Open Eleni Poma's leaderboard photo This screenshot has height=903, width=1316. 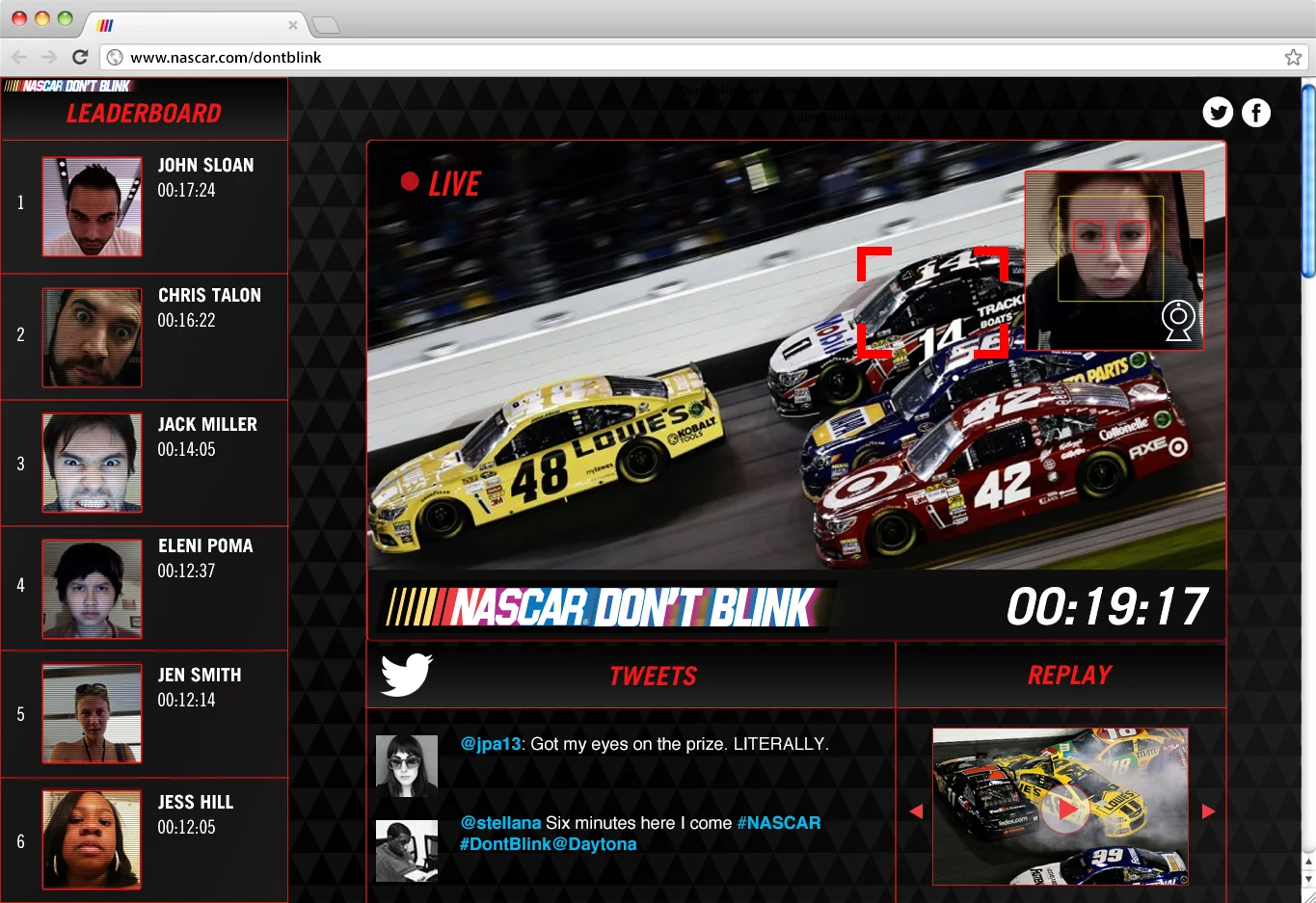pos(92,589)
